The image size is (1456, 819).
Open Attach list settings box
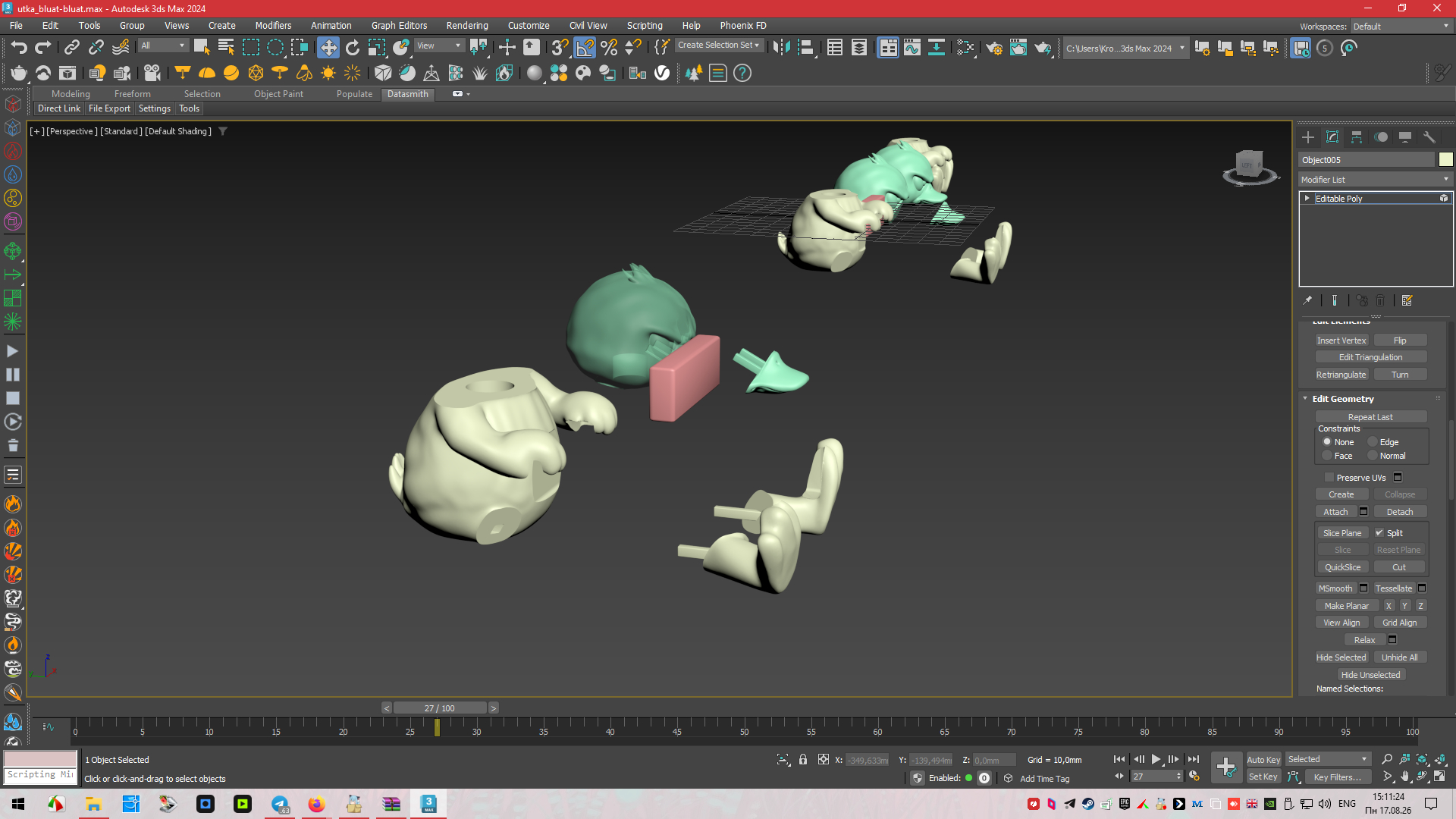click(x=1363, y=512)
